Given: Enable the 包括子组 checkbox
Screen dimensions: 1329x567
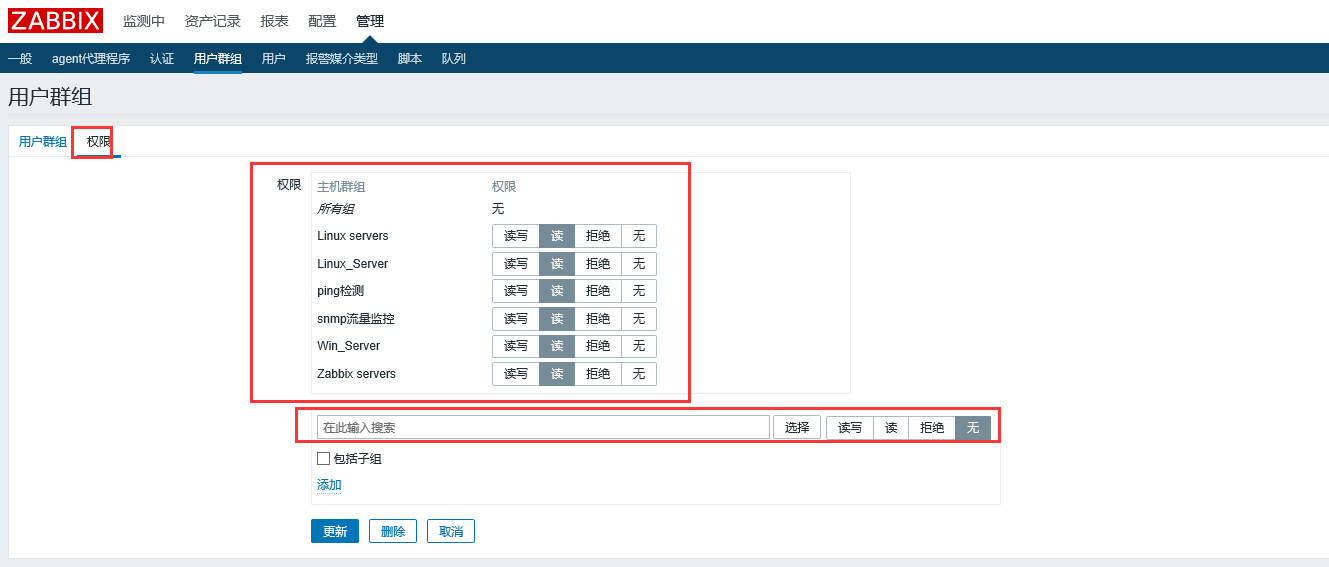Looking at the screenshot, I should click(x=323, y=459).
